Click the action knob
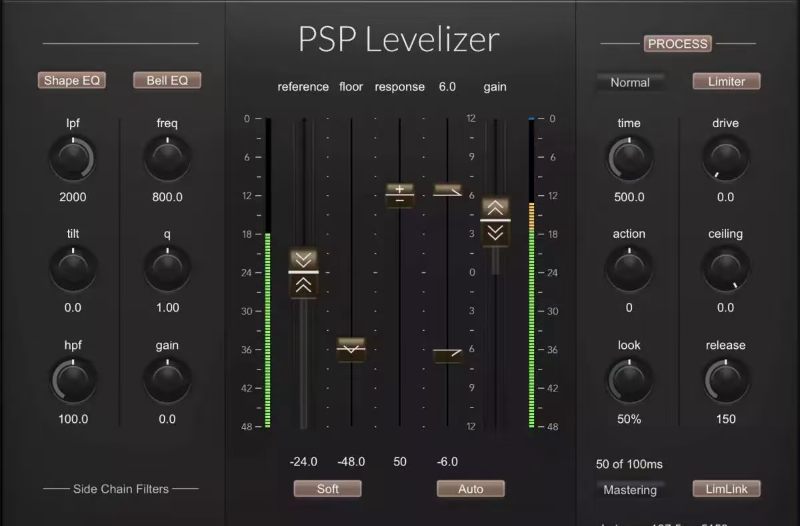This screenshot has height=526, width=800. pyautogui.click(x=629, y=269)
